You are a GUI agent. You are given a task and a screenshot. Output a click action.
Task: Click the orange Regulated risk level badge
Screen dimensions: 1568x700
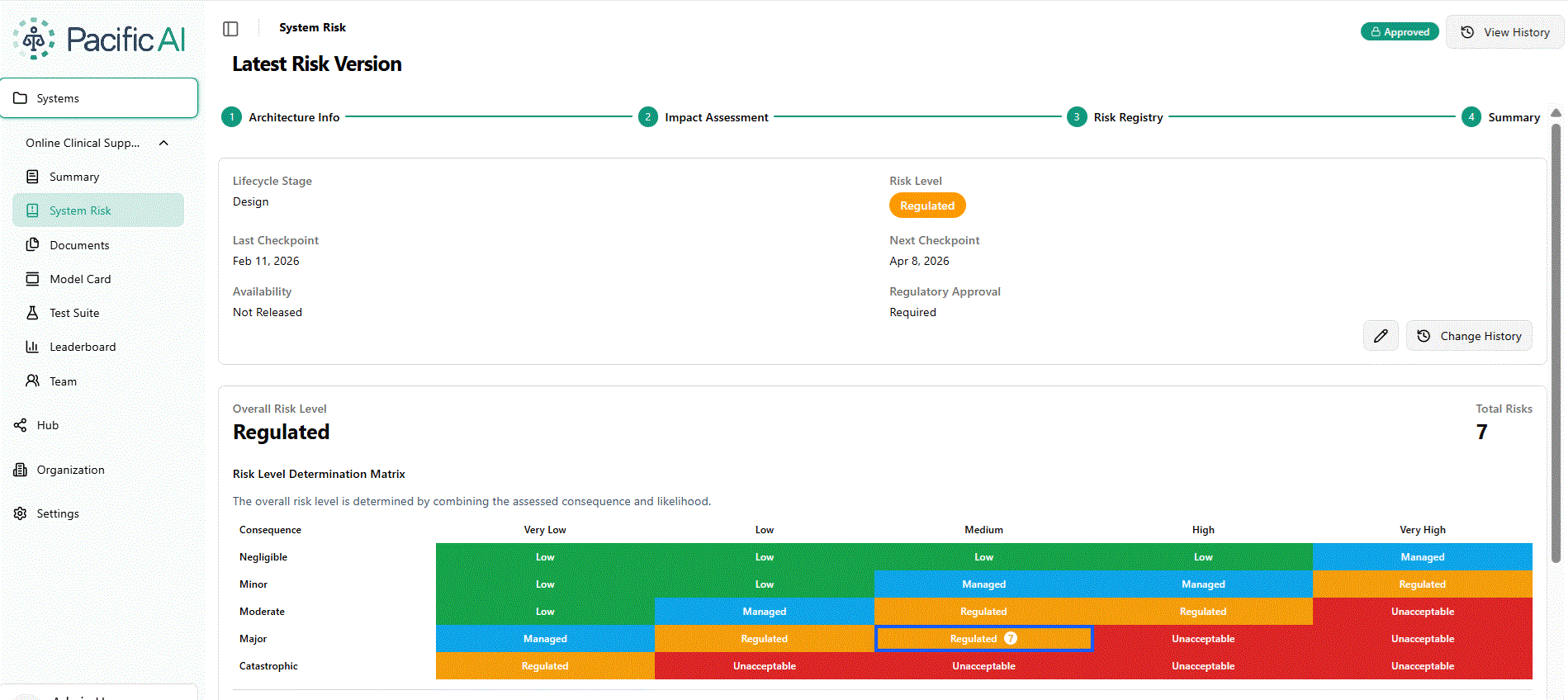927,206
